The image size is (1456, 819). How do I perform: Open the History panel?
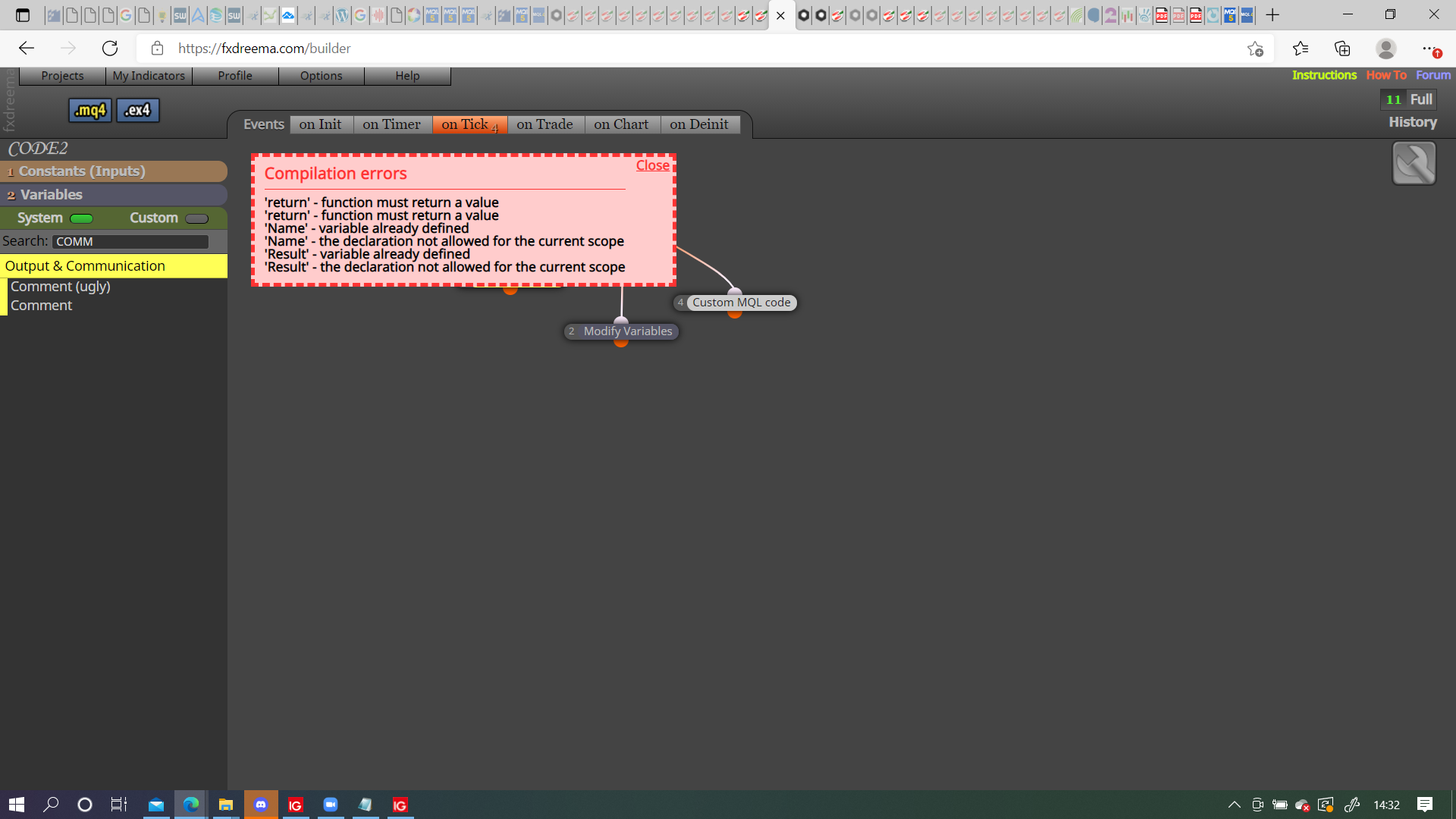(1412, 122)
